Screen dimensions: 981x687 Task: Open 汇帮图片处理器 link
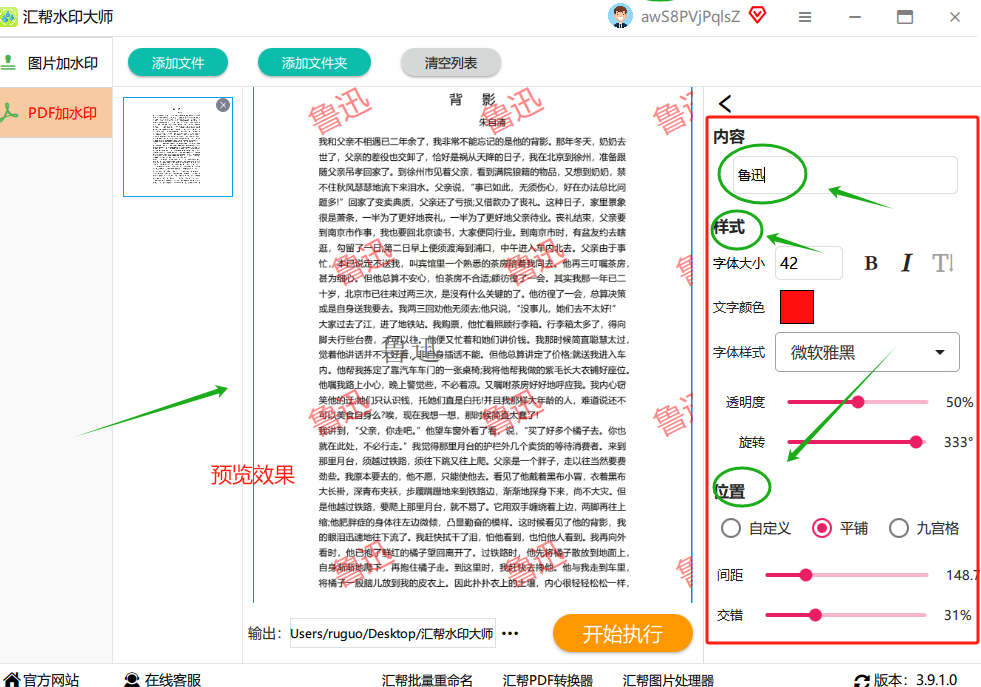pyautogui.click(x=668, y=680)
